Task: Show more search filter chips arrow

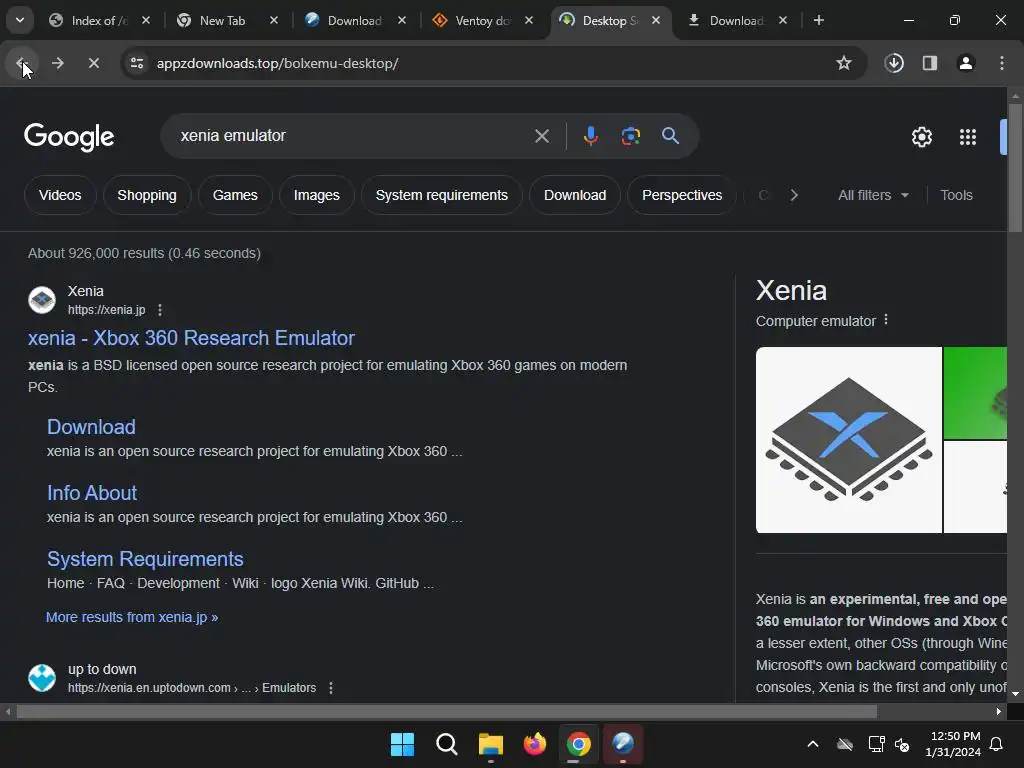Action: 793,195
